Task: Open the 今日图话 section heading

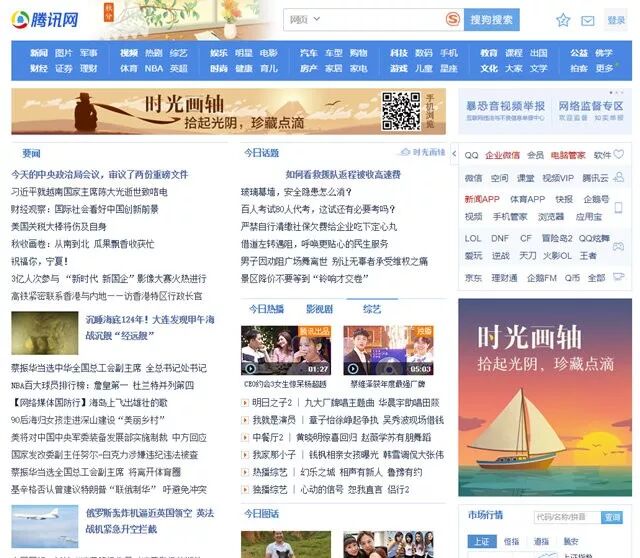Action: (x=262, y=514)
